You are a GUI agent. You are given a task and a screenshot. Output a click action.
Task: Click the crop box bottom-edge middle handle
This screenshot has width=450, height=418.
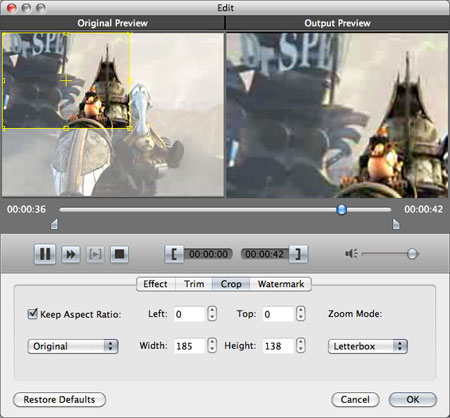[66, 128]
